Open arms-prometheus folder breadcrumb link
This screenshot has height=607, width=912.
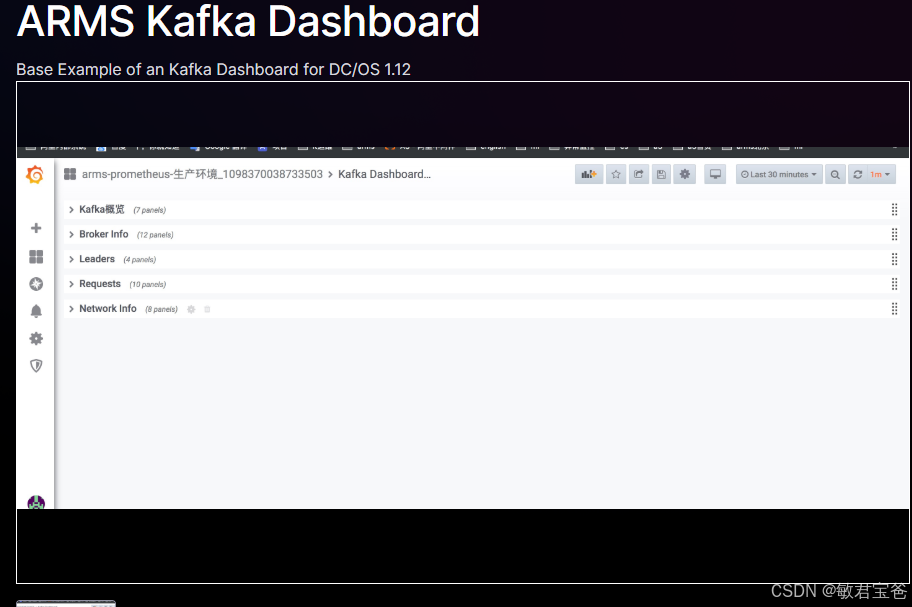pos(202,174)
